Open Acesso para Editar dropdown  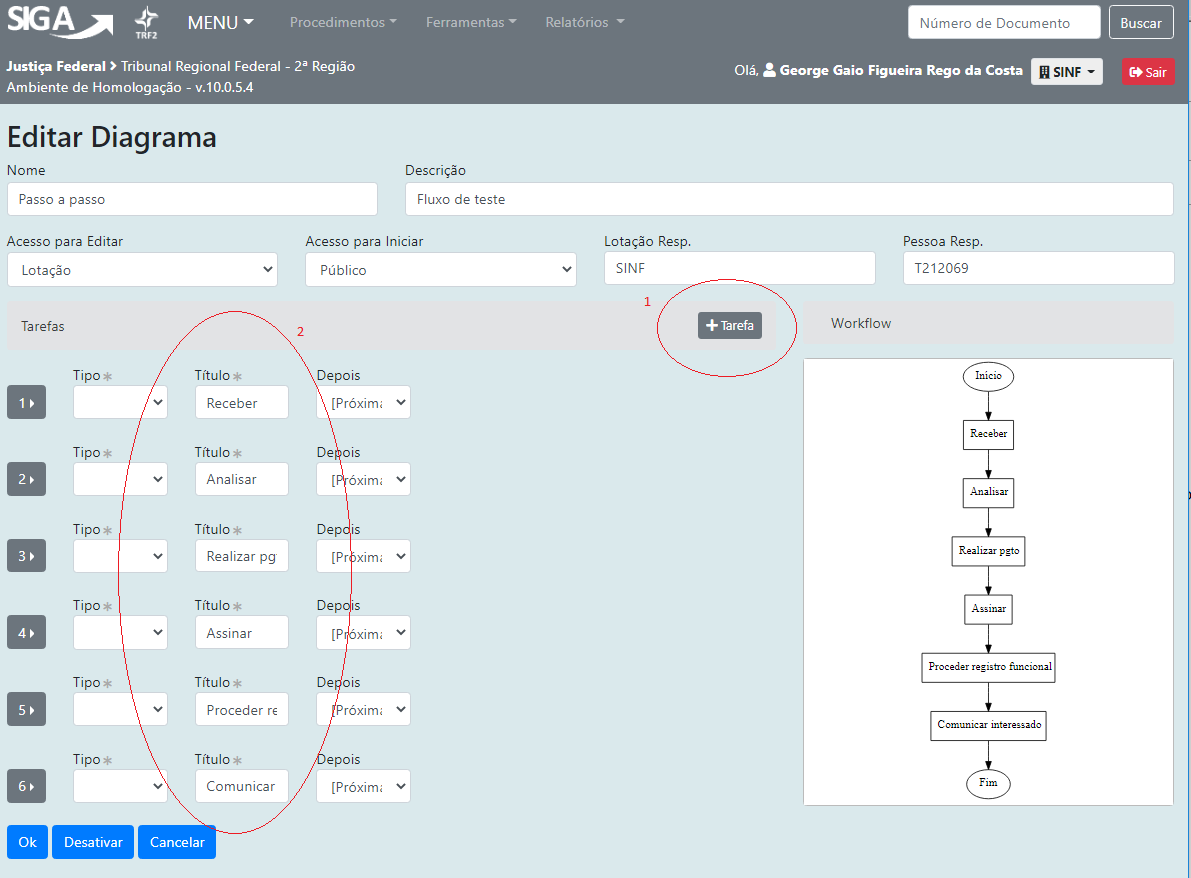tap(142, 270)
